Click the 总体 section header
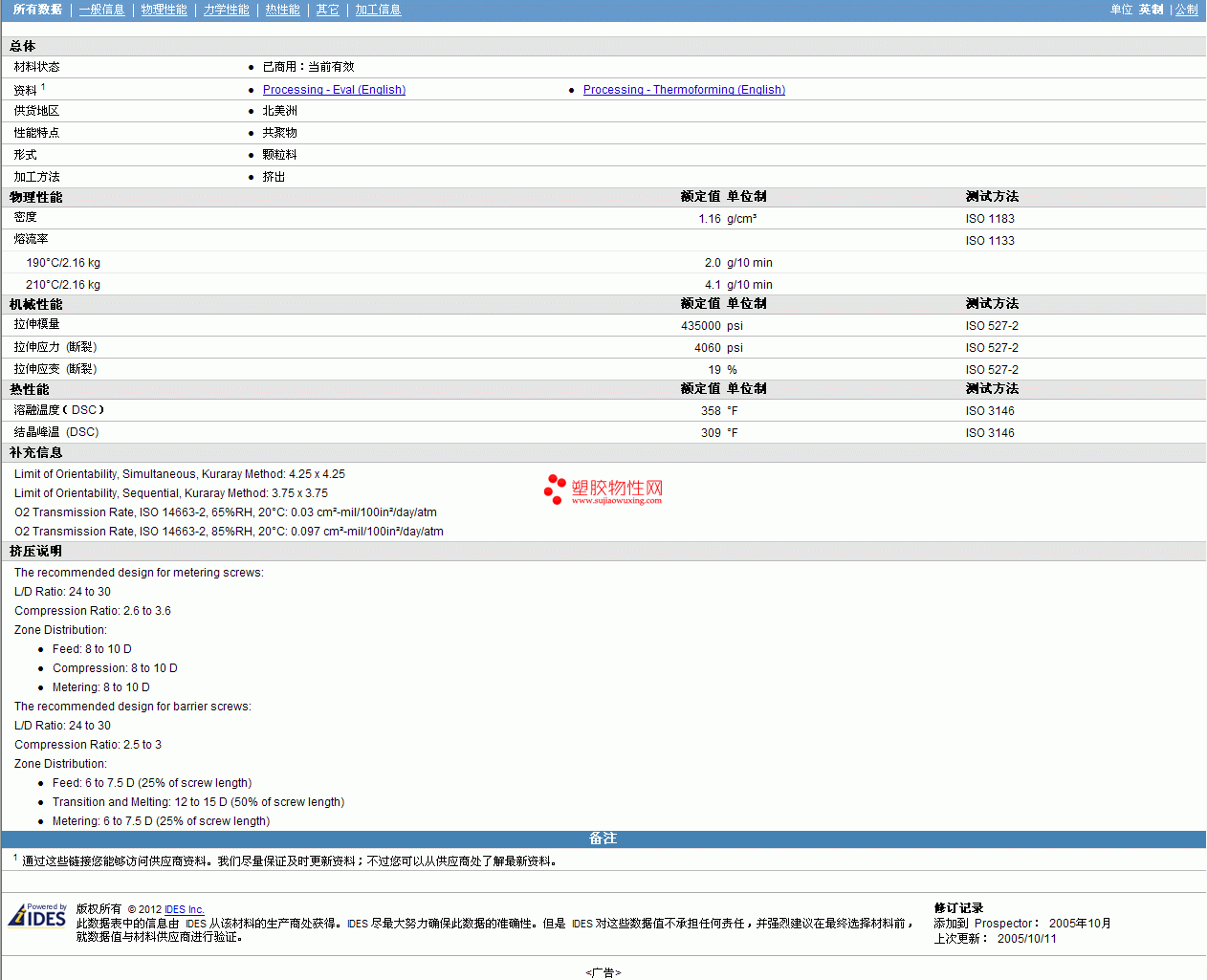 (x=23, y=46)
